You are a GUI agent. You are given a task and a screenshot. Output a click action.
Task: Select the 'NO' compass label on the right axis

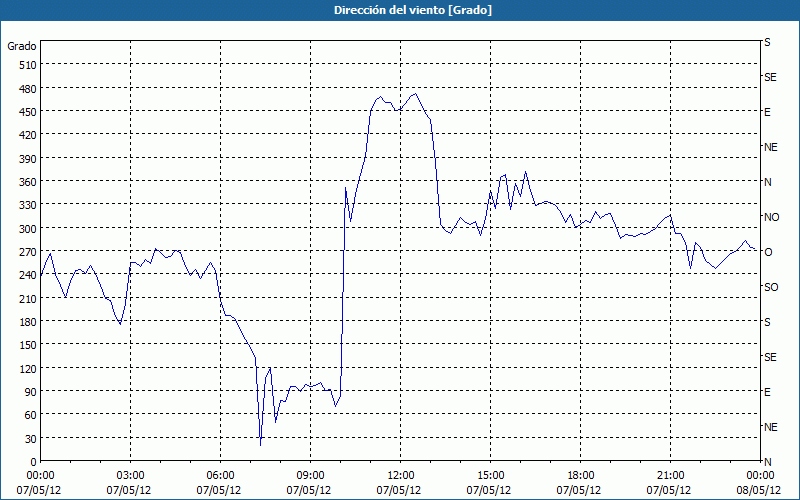(771, 217)
